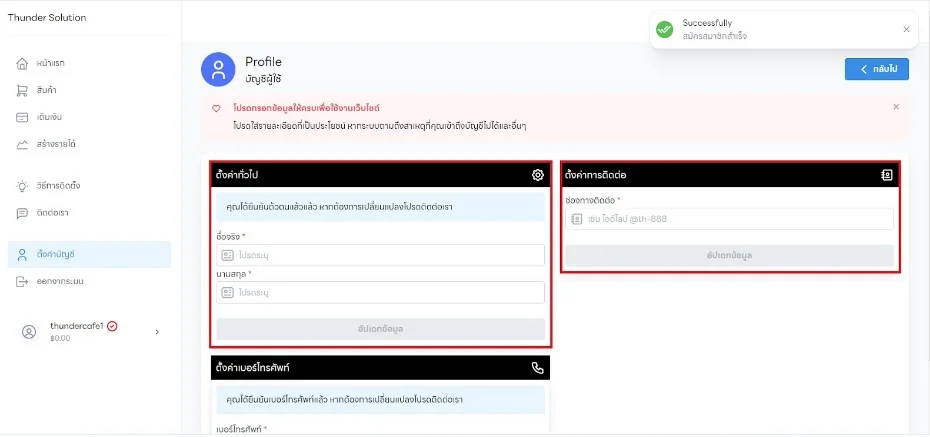Click อัปเดตข้อมูล button under ตั้งค่าการติดต่อ
The height and width of the screenshot is (437, 930).
[729, 256]
